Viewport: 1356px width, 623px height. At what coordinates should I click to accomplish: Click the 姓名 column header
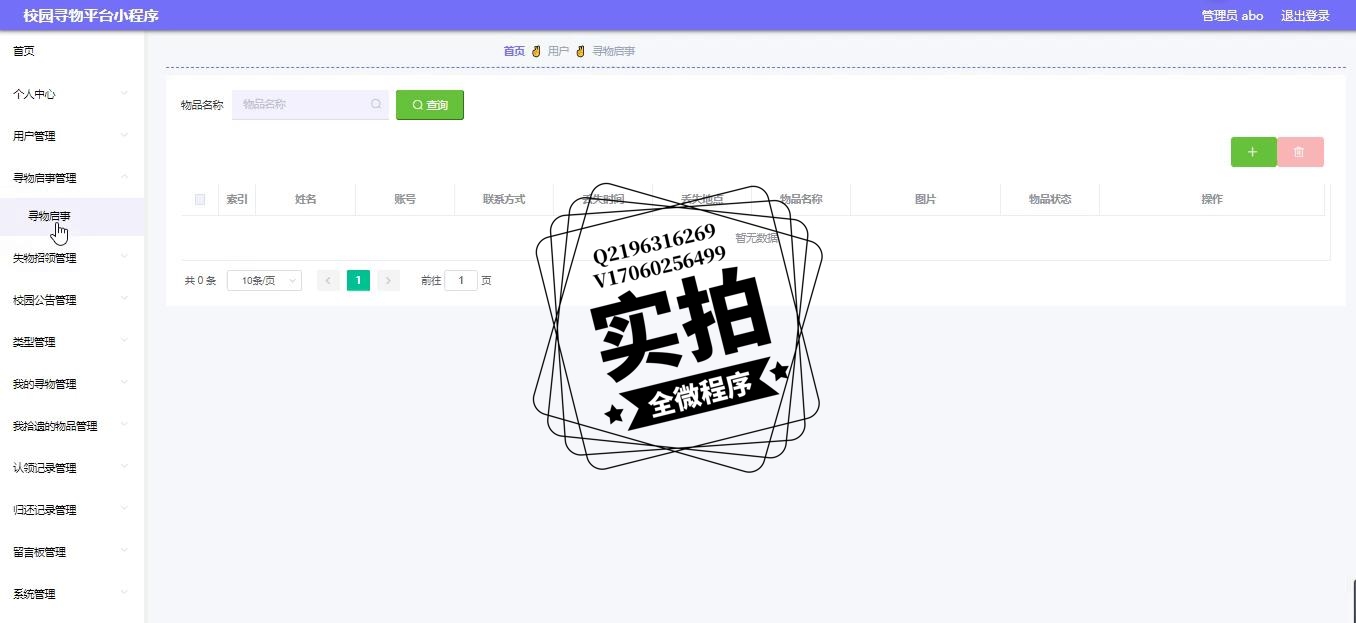(x=306, y=200)
